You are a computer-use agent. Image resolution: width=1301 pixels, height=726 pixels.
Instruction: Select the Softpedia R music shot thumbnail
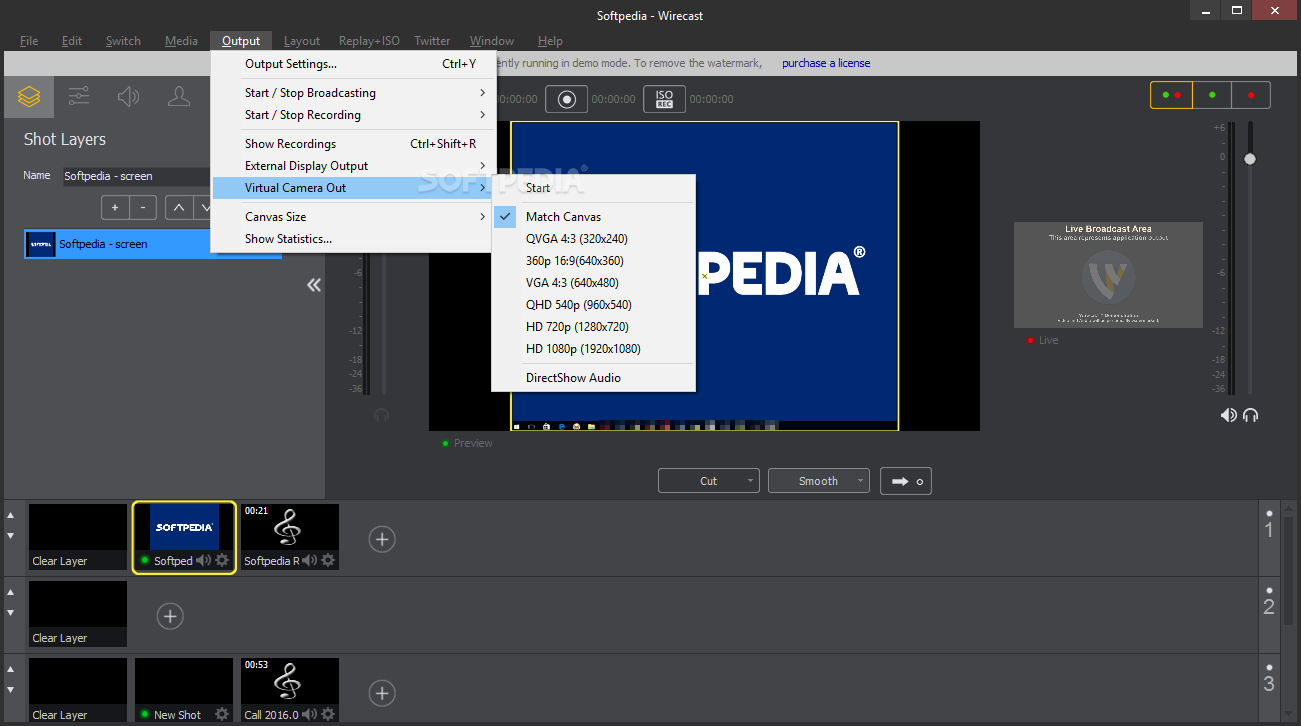click(x=290, y=537)
